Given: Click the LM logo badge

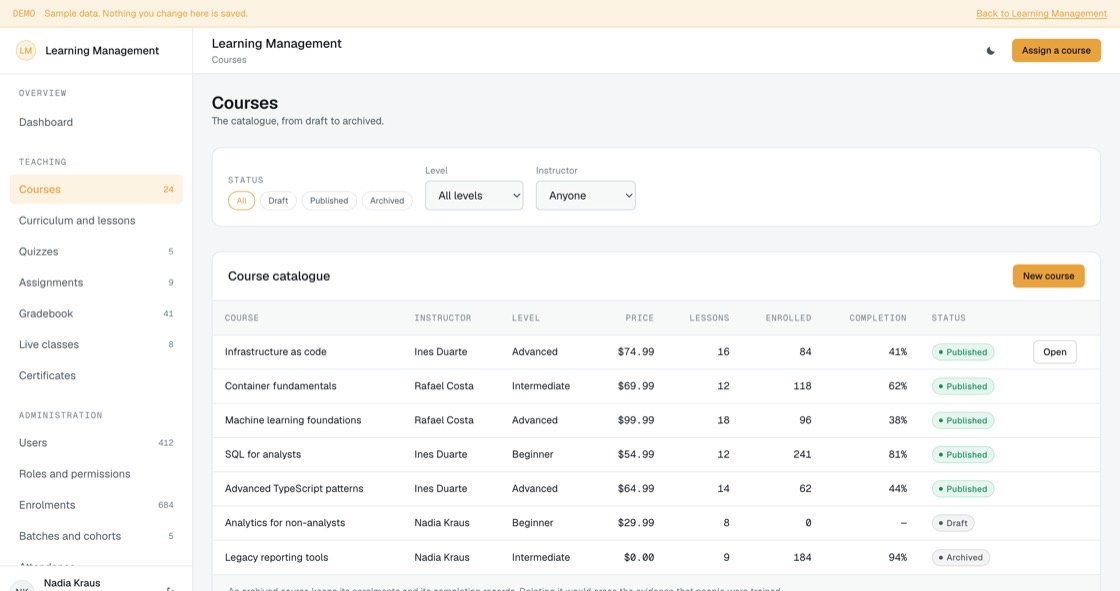Looking at the screenshot, I should [26, 51].
